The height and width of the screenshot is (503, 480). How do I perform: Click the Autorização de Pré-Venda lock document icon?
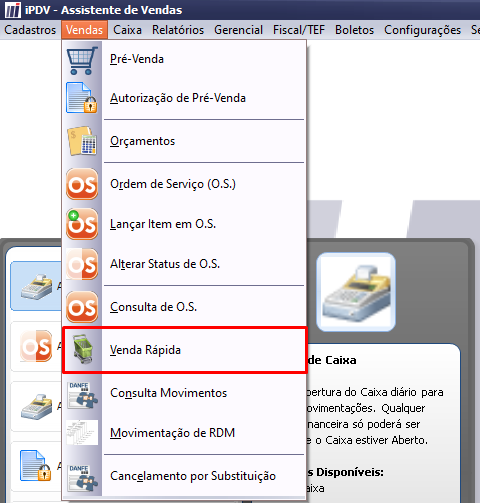(x=82, y=98)
